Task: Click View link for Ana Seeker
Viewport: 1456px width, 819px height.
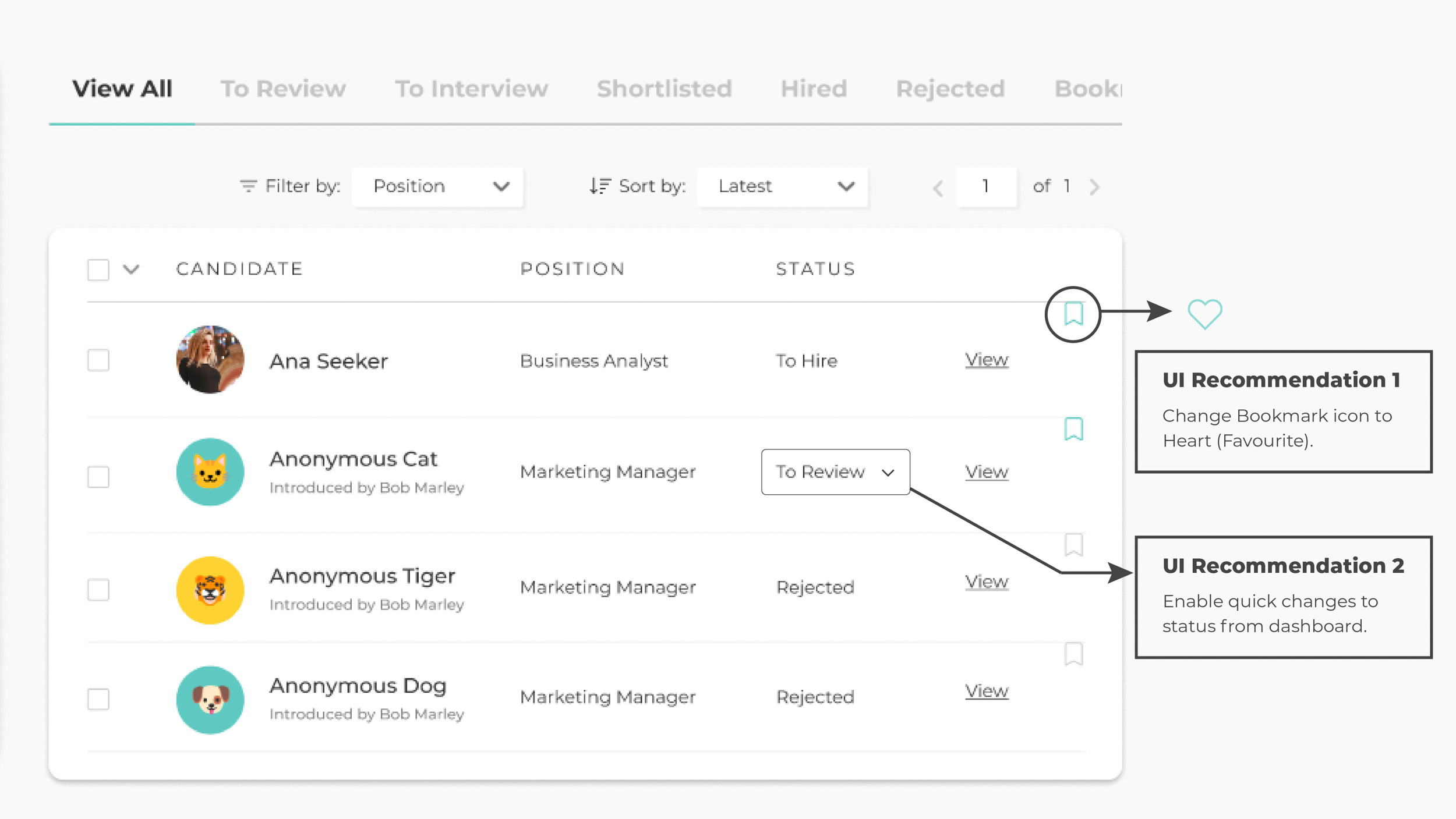Action: 986,360
